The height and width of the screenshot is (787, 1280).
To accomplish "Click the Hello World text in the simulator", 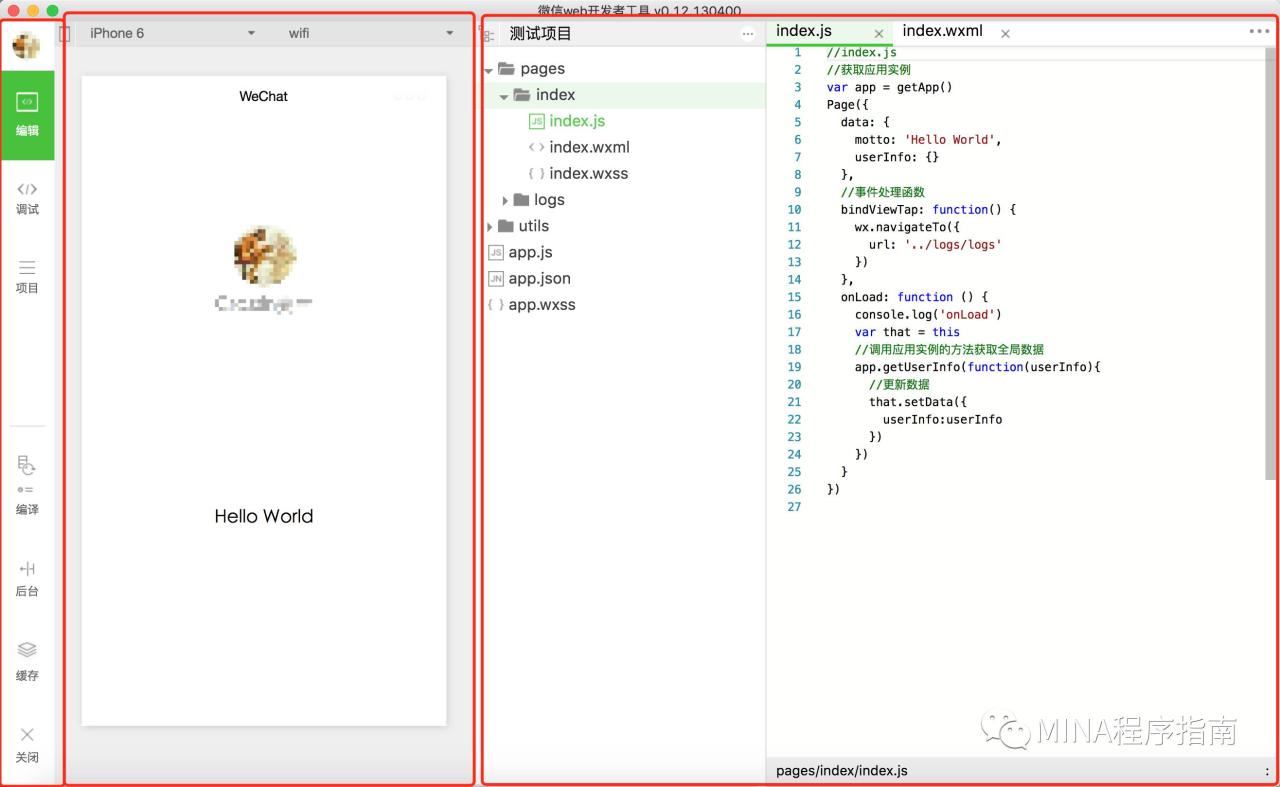I will [264, 516].
